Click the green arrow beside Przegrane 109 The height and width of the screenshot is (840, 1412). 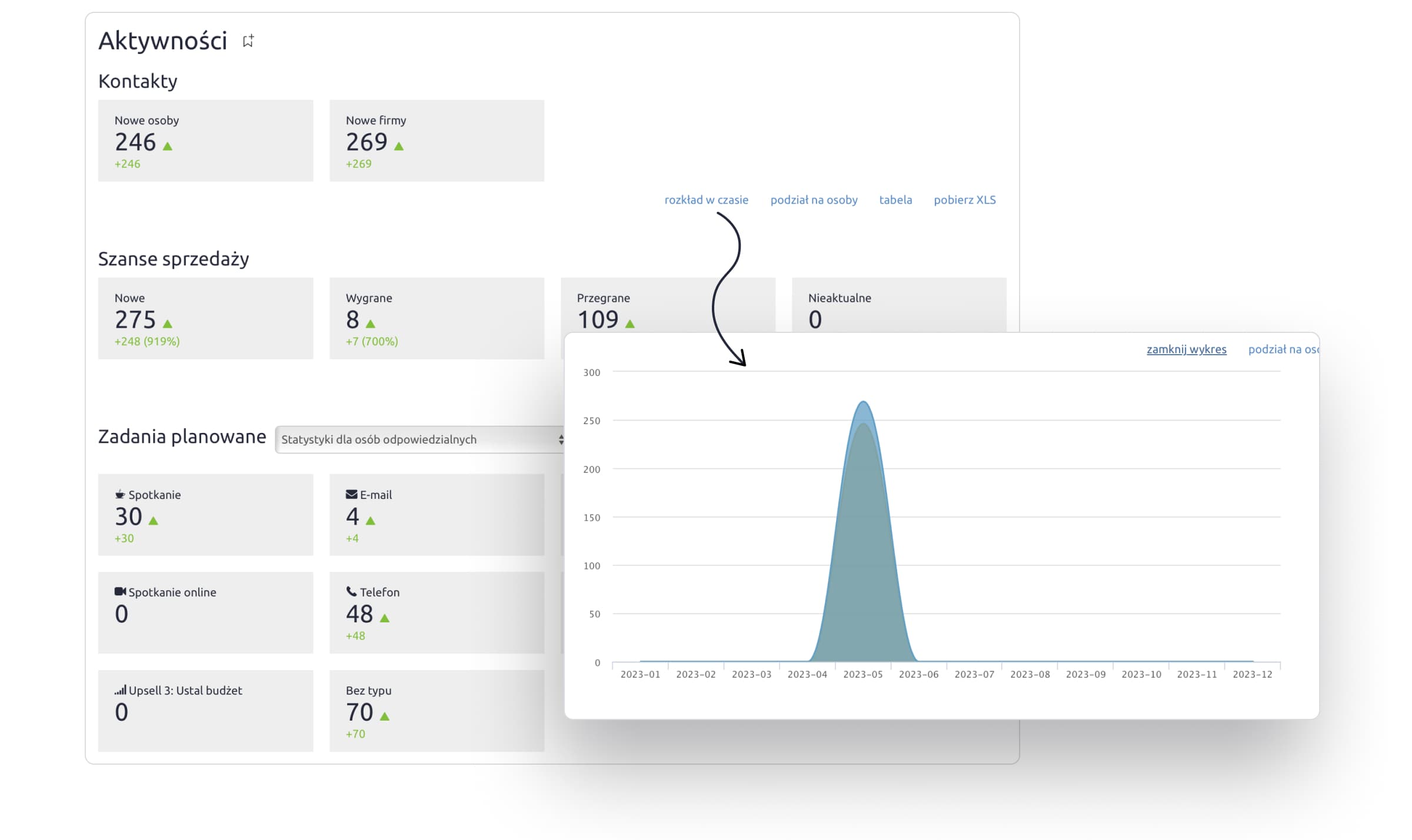pyautogui.click(x=630, y=324)
